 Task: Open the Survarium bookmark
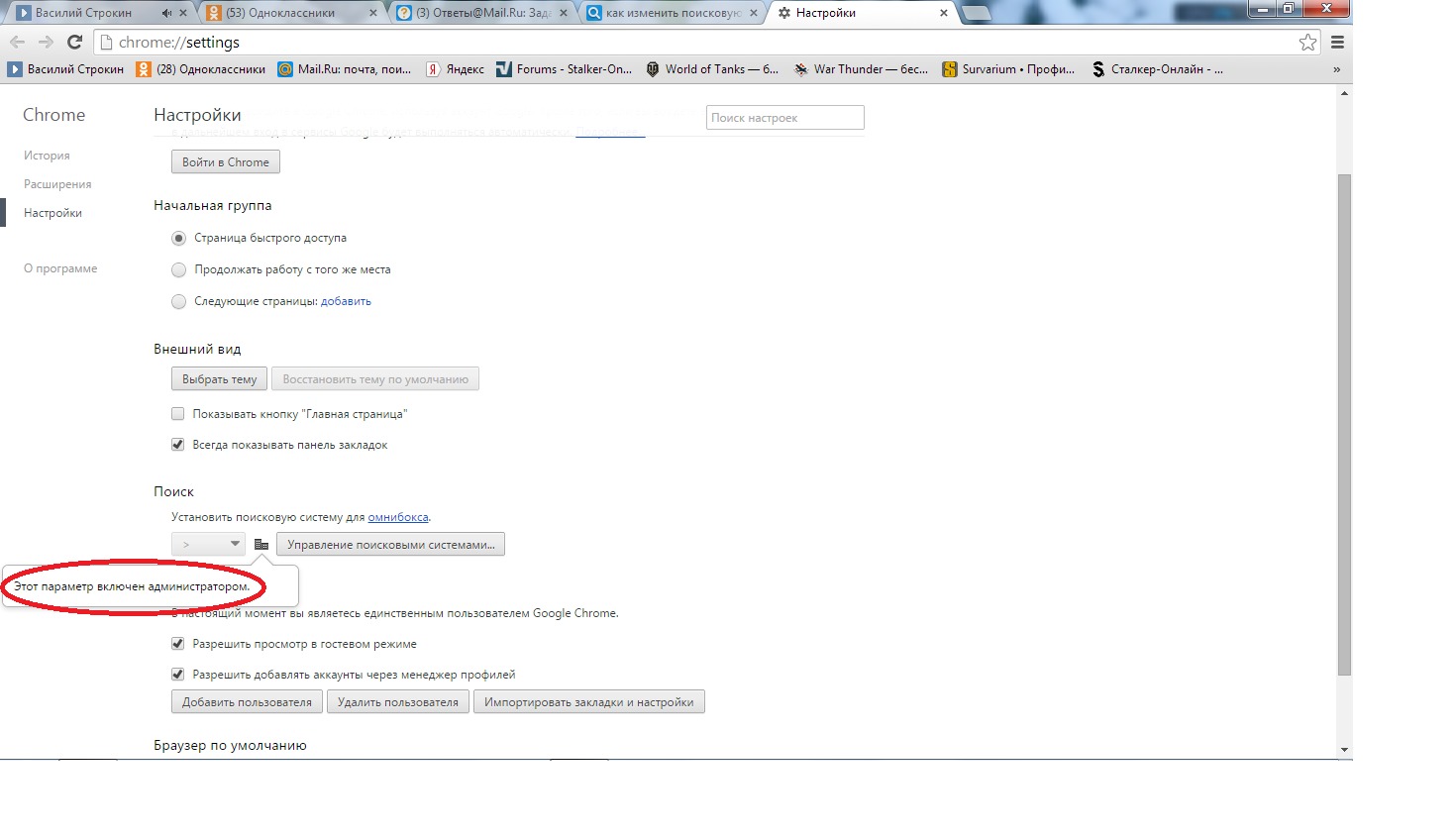(x=1008, y=69)
